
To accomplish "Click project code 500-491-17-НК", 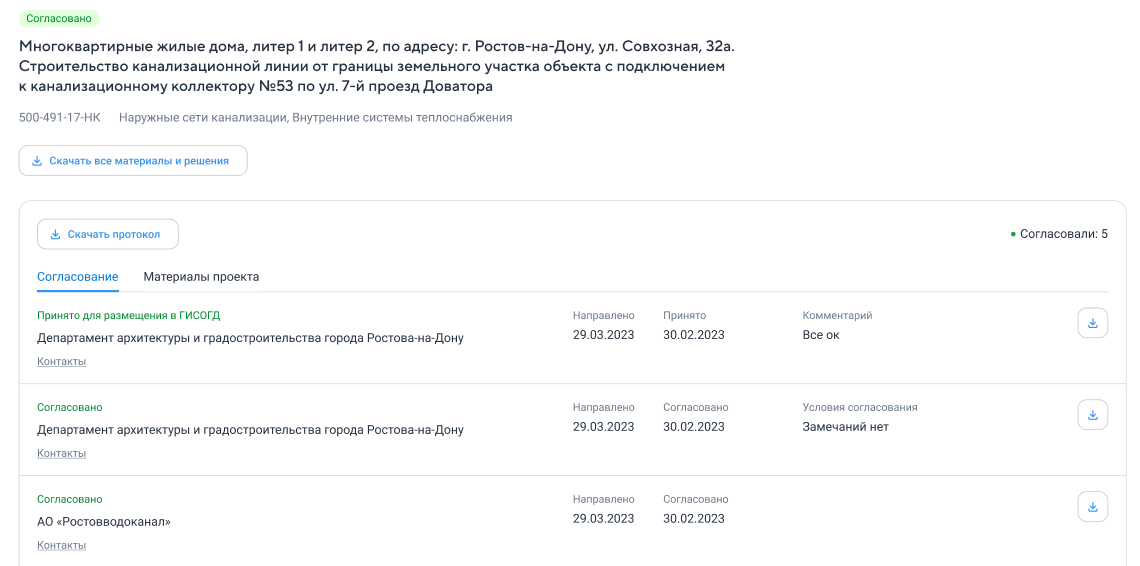I will (x=60, y=117).
